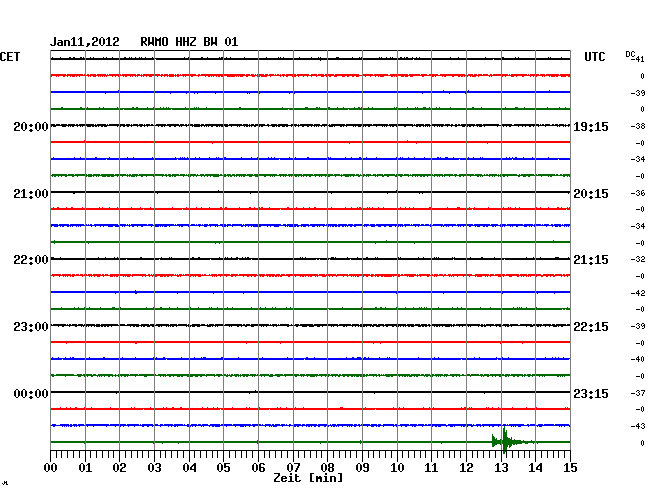The image size is (650, 494).
Task: Click the DC value -41
Action: [639, 59]
